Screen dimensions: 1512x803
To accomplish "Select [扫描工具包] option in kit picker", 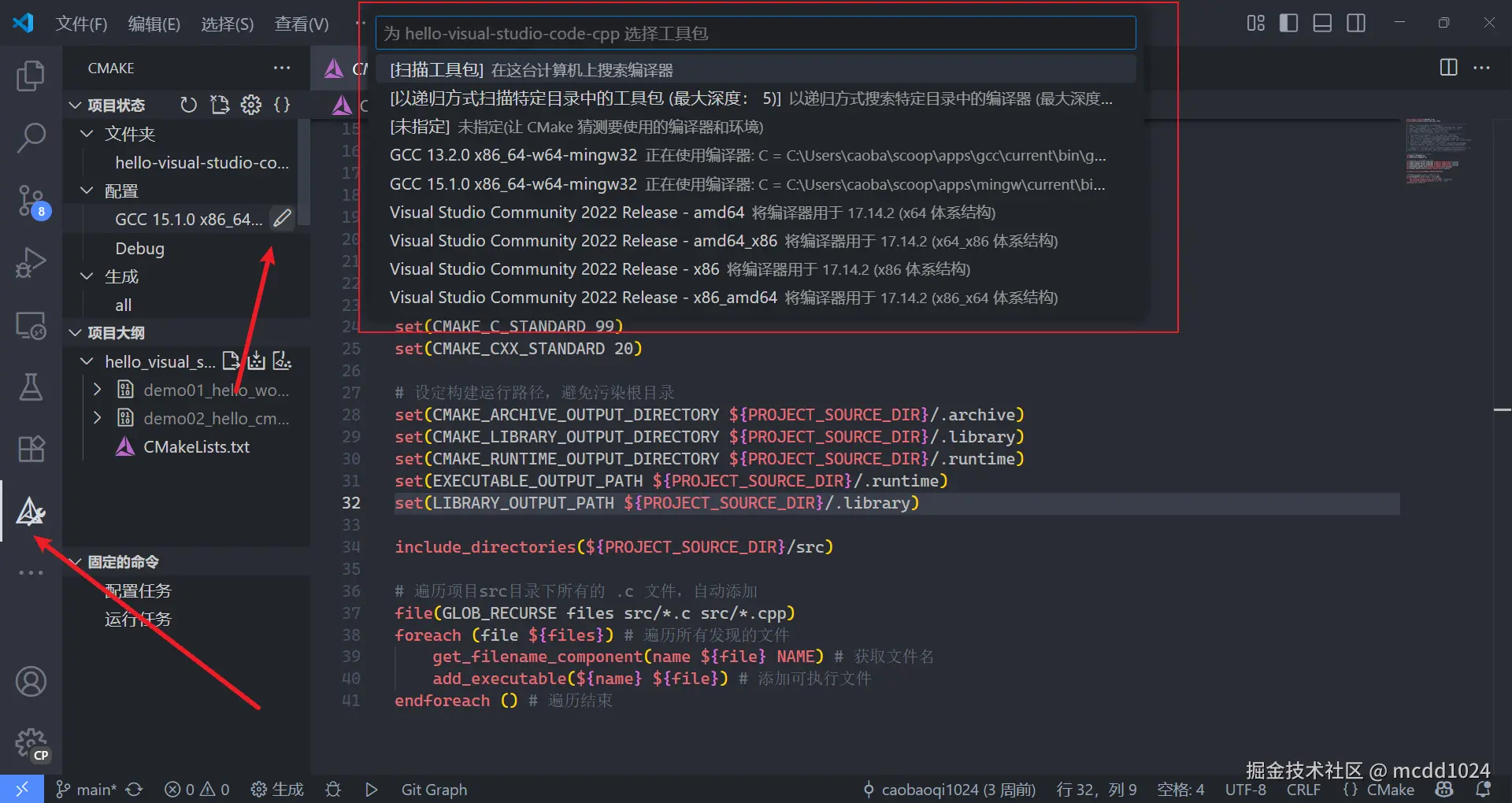I will 756,70.
